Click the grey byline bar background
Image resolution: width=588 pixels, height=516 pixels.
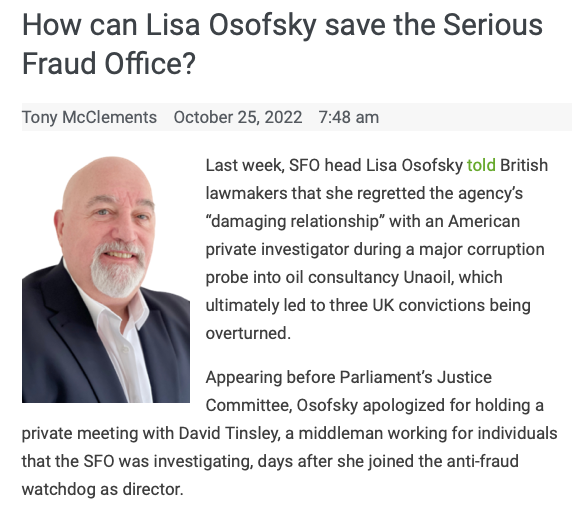476,117
